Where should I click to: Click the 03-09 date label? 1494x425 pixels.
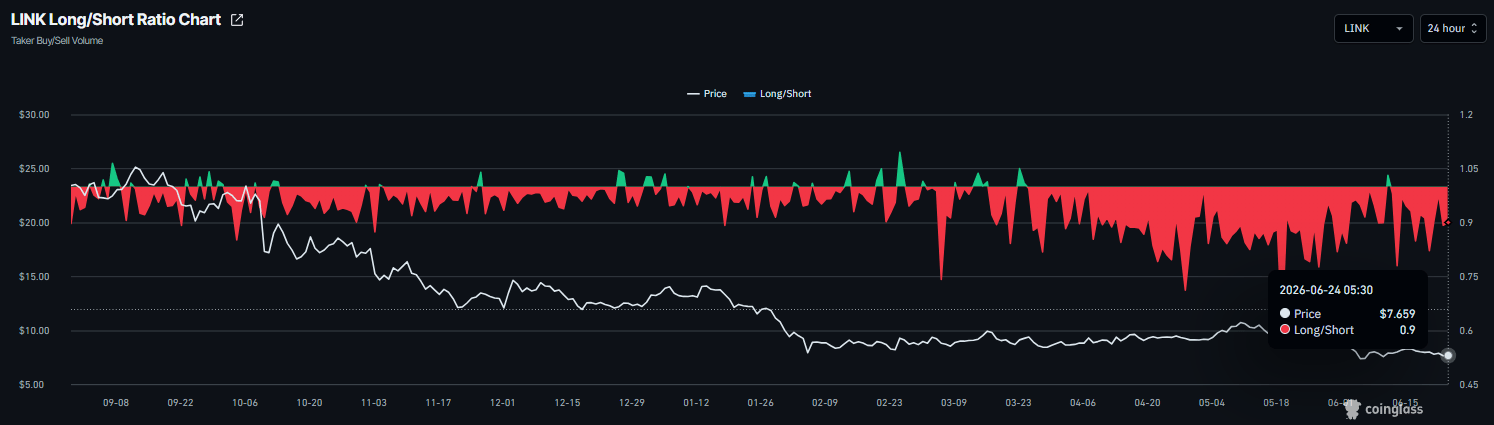coord(955,403)
